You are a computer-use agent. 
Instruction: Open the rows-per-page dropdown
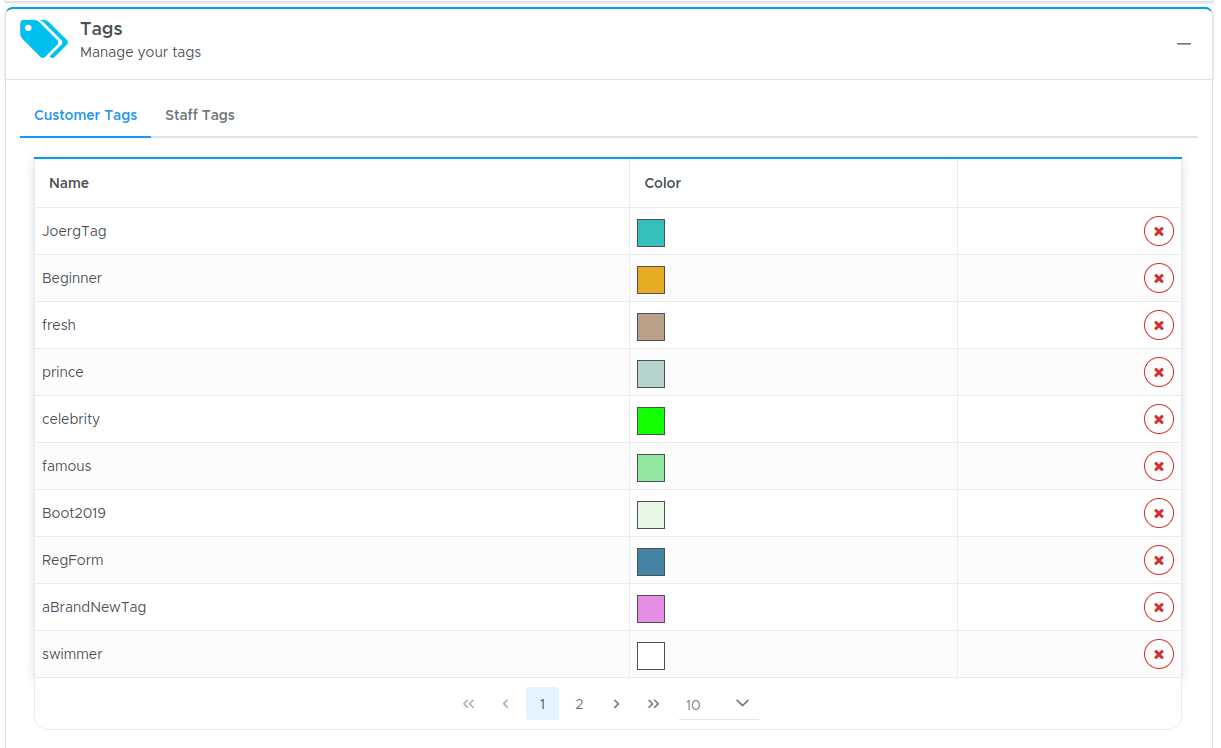pos(718,704)
